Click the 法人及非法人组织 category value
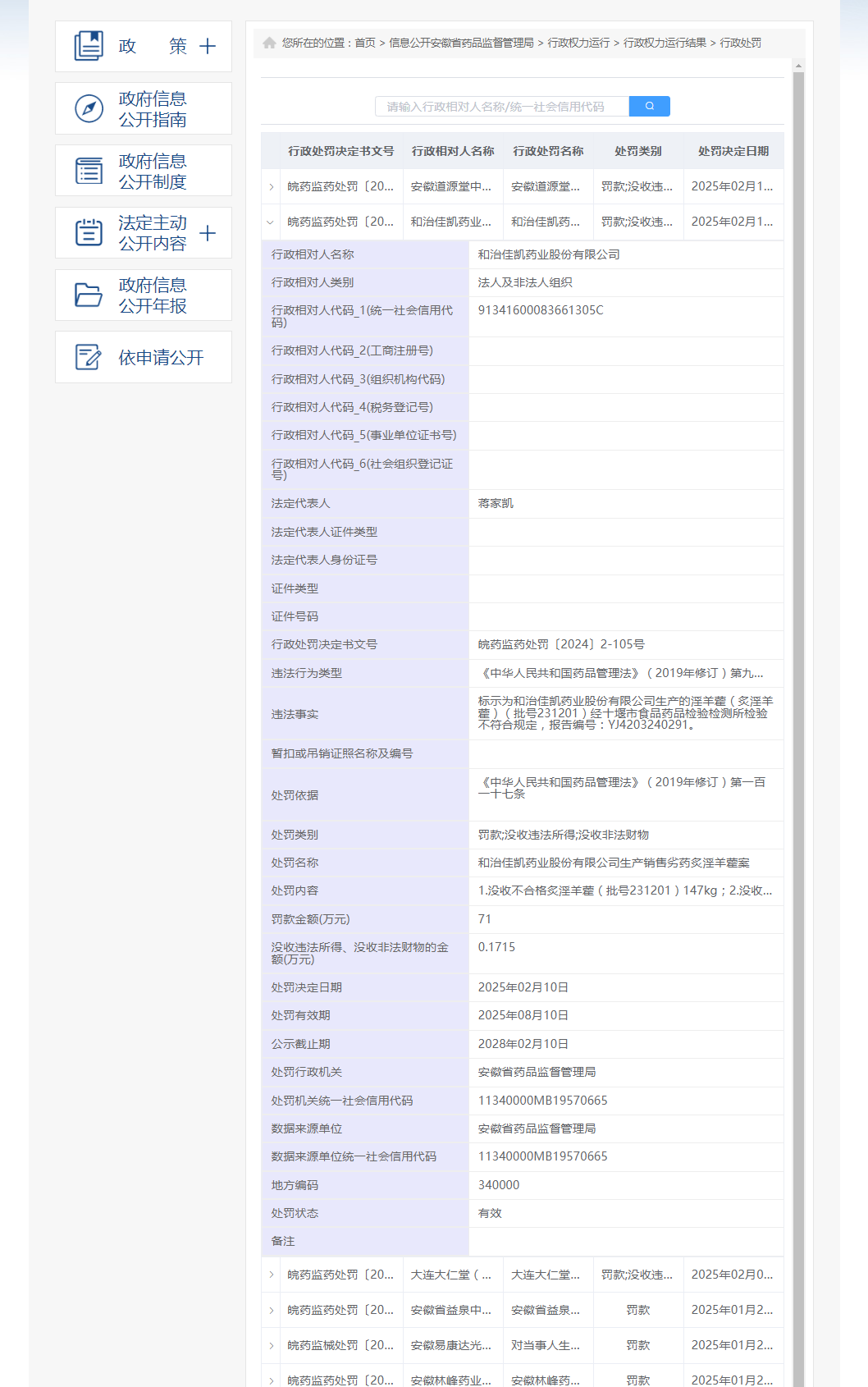 click(x=525, y=282)
